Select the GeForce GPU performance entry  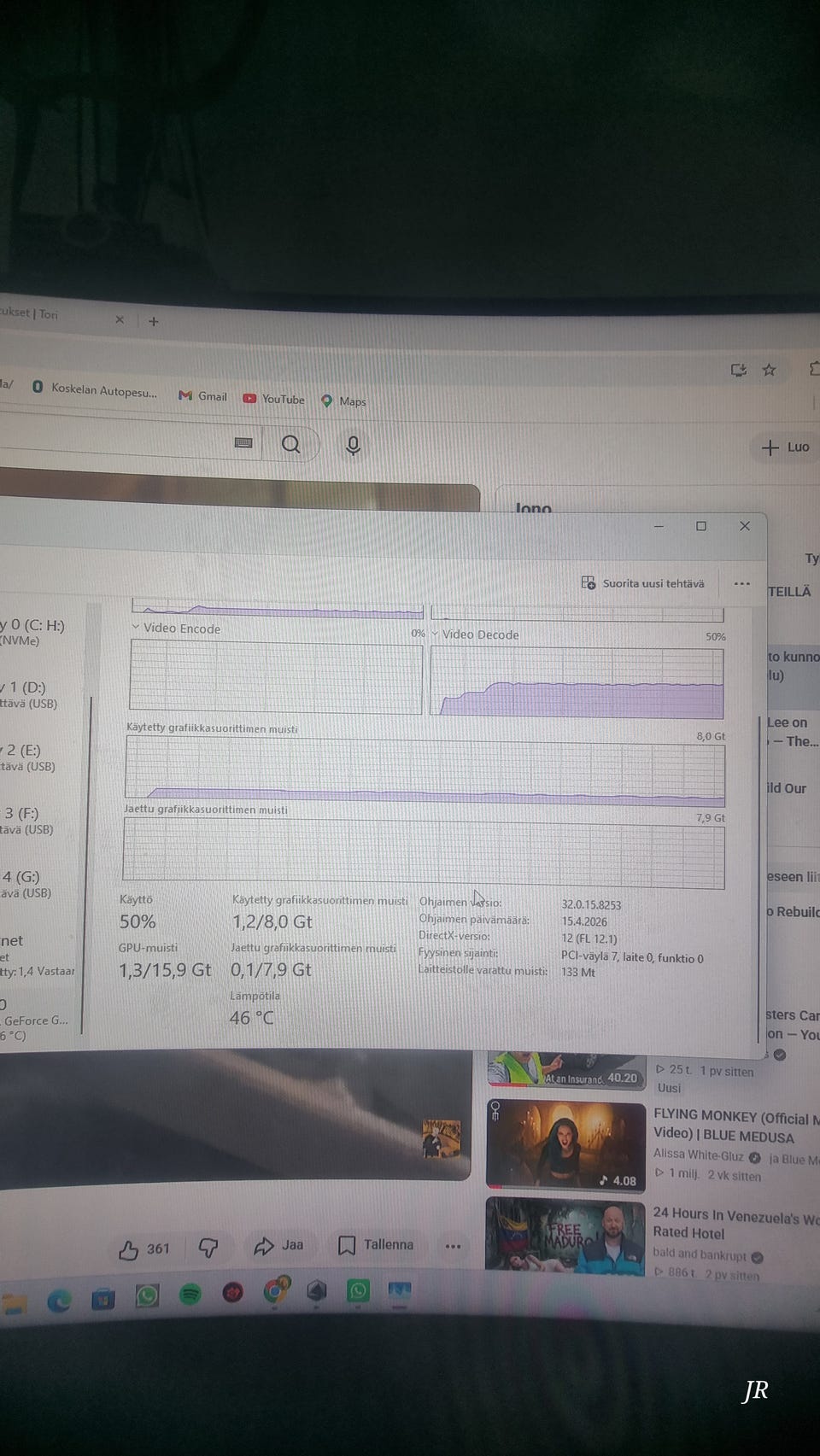pyautogui.click(x=36, y=1019)
